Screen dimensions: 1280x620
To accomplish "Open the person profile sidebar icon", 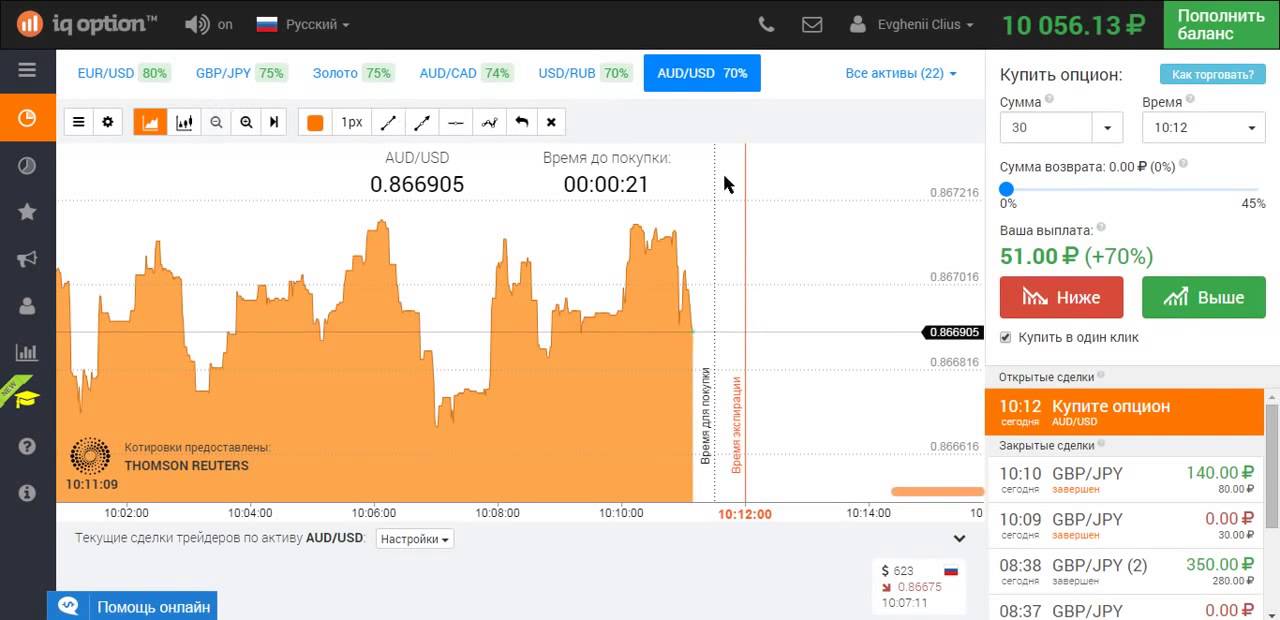I will (x=27, y=306).
